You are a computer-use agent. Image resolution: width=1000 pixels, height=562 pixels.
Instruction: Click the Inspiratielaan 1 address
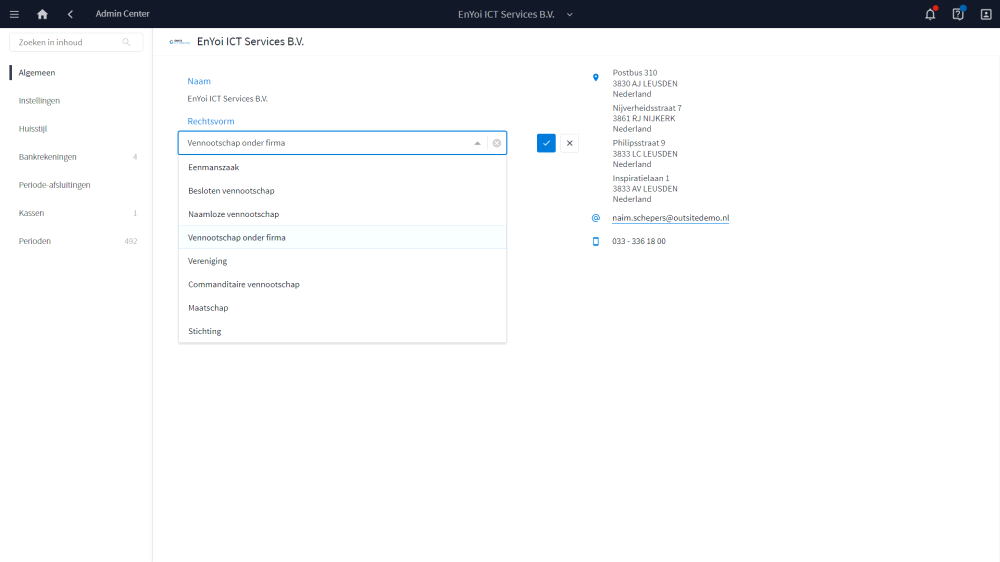(x=645, y=188)
